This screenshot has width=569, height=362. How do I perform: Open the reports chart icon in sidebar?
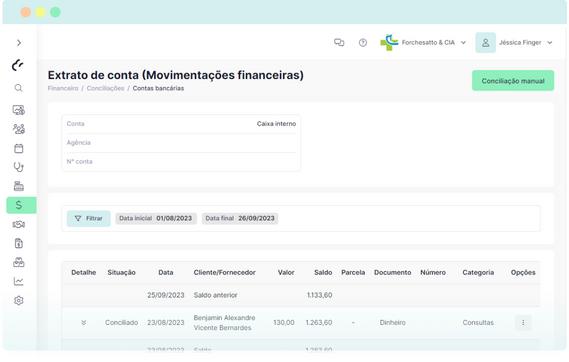coord(19,281)
